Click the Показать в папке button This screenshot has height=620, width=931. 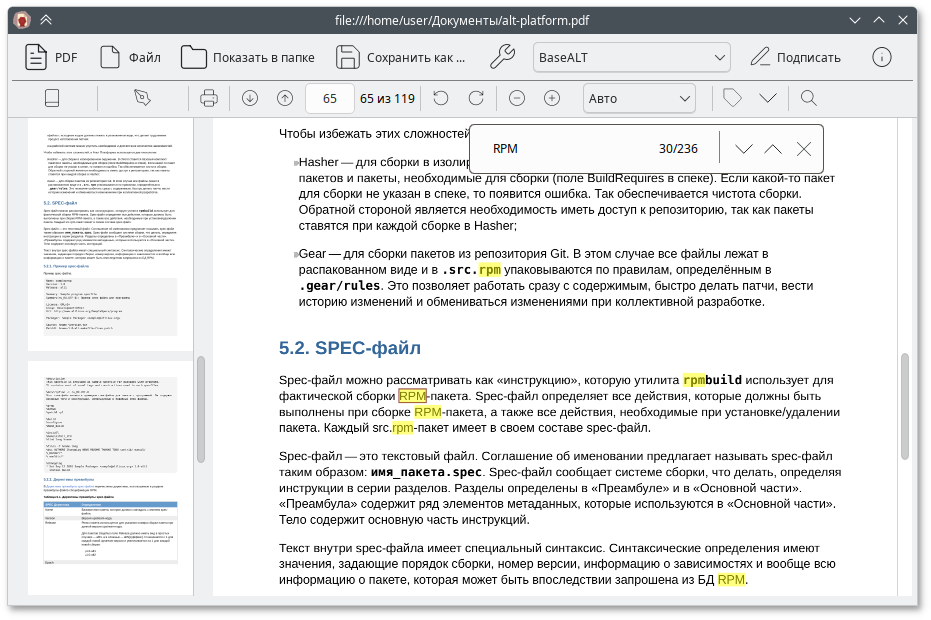click(248, 57)
